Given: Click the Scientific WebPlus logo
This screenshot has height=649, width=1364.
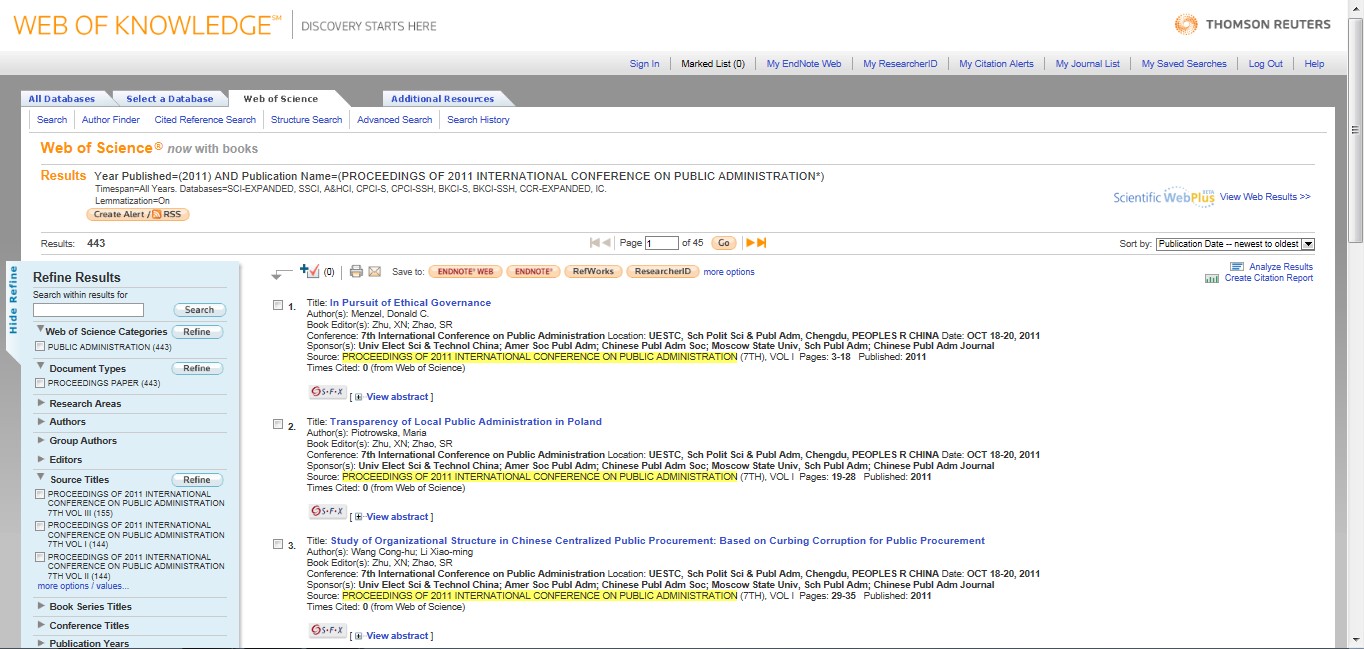Looking at the screenshot, I should pos(1164,197).
